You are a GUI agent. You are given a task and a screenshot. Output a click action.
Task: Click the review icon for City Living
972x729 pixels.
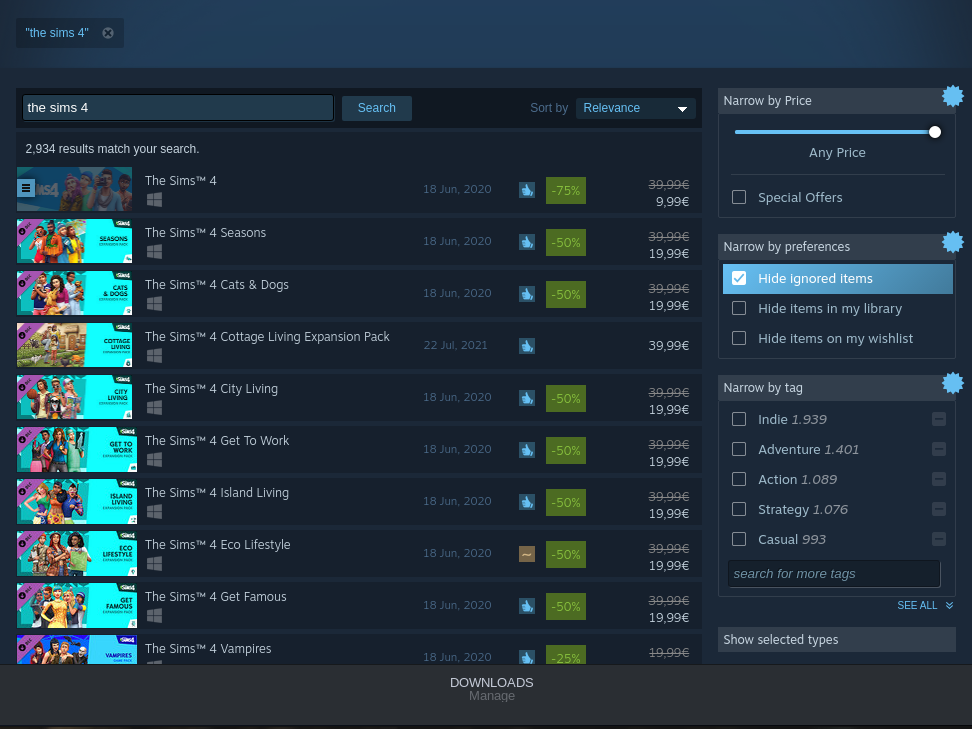pyautogui.click(x=527, y=398)
